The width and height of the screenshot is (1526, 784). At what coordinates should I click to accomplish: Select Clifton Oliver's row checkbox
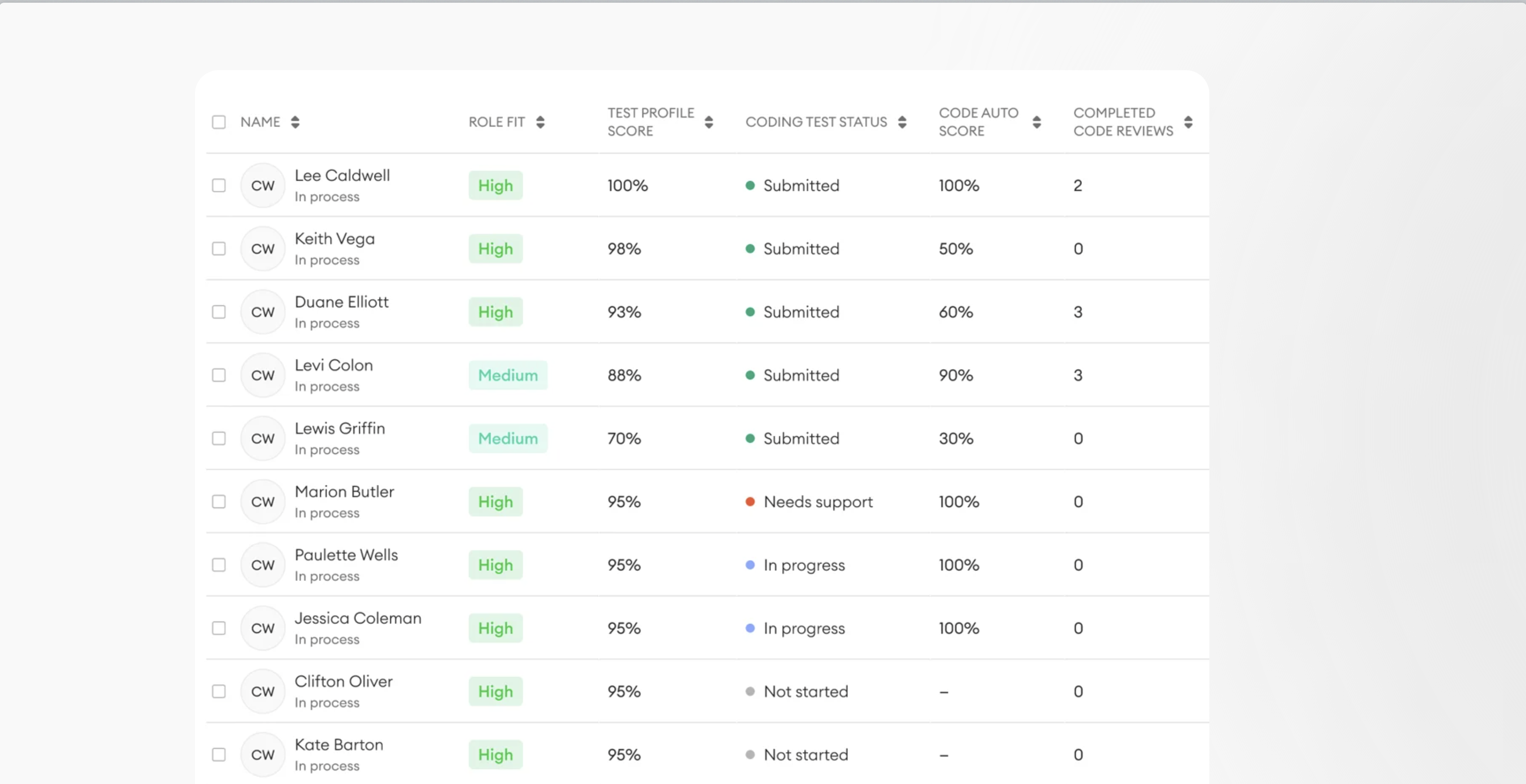coord(219,691)
